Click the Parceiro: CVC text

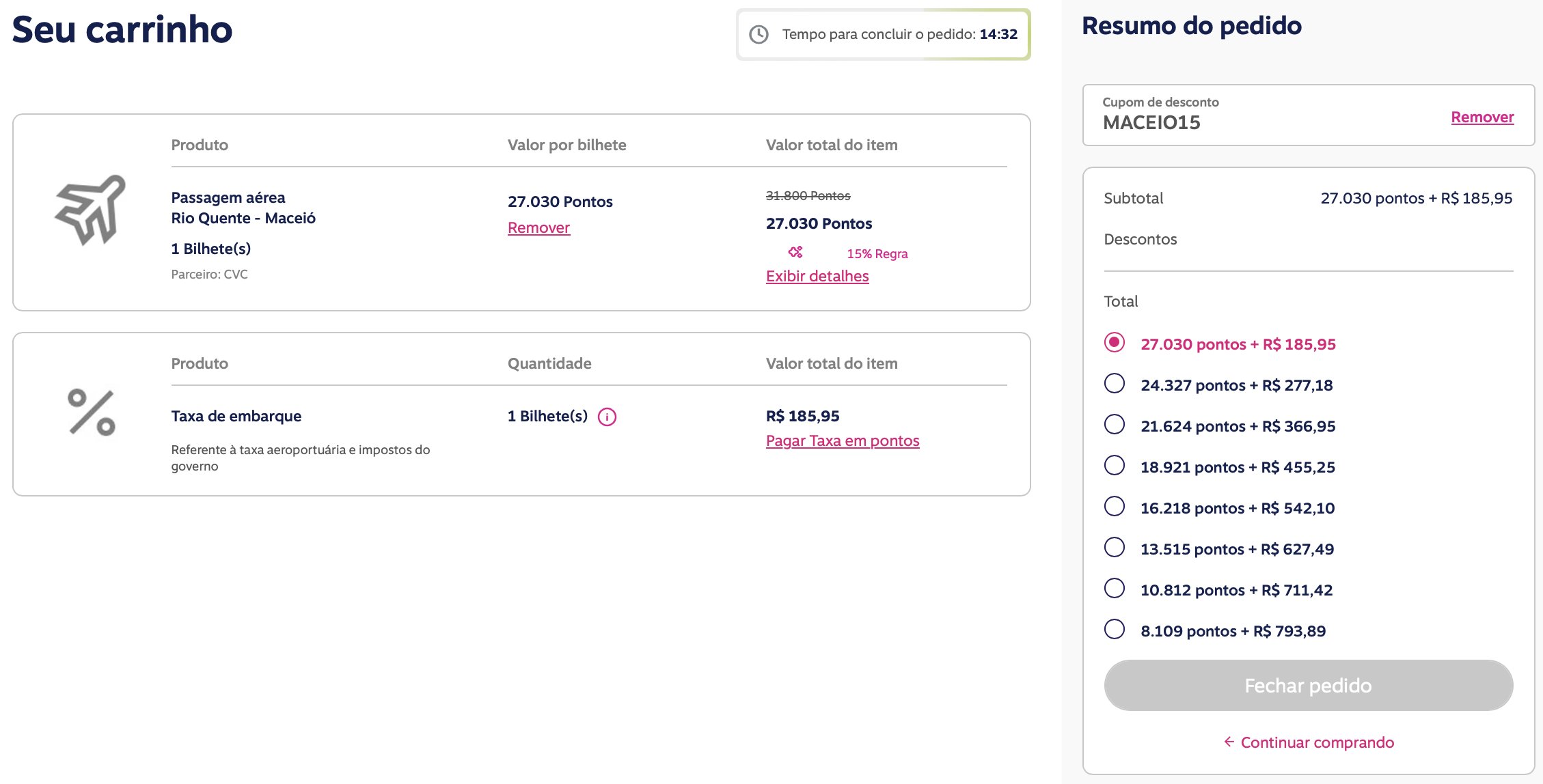click(209, 274)
